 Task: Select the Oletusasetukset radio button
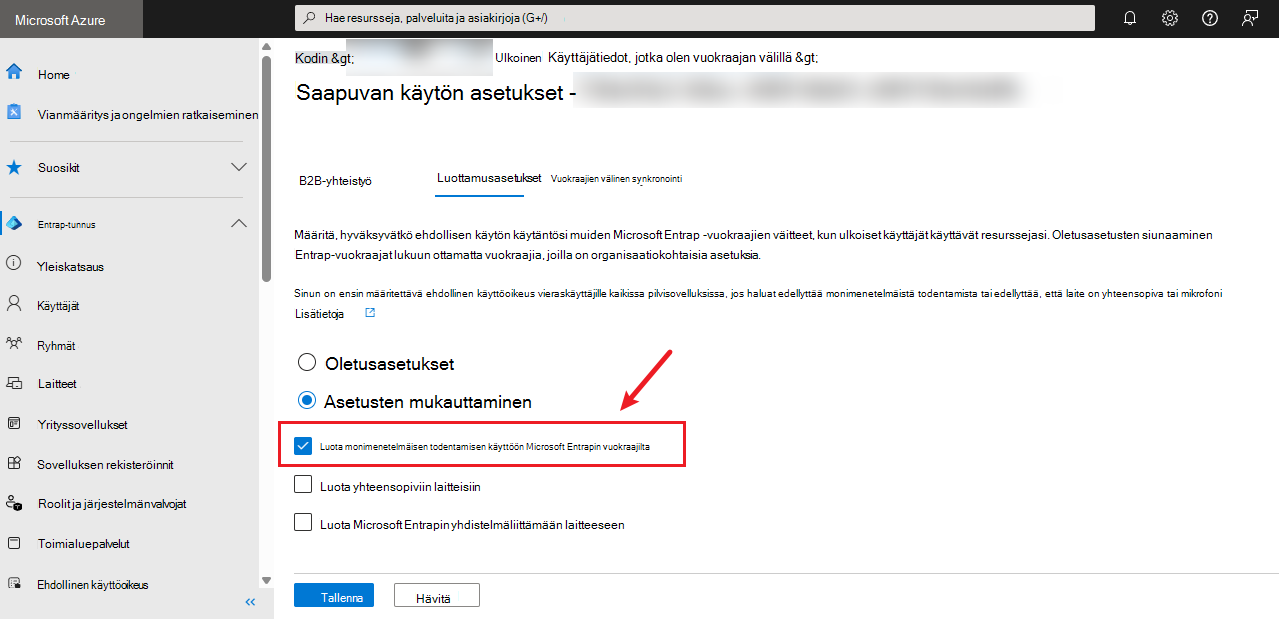tap(307, 363)
